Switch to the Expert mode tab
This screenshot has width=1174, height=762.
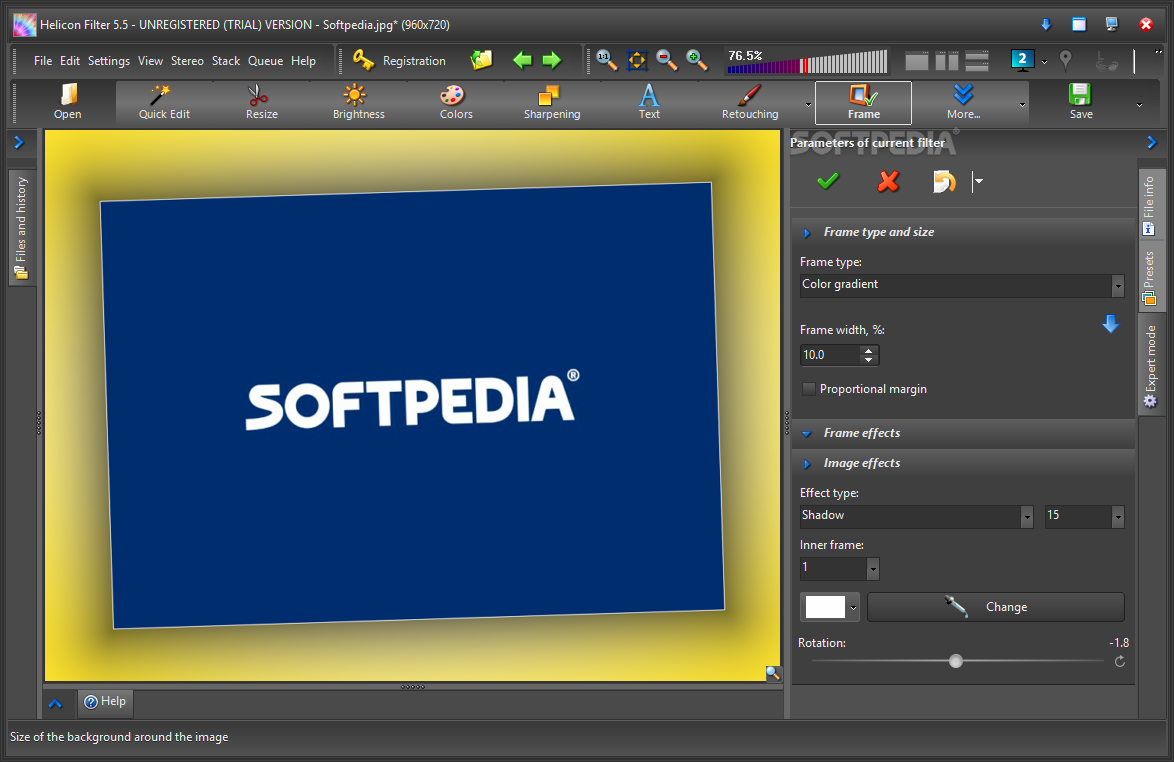1150,364
